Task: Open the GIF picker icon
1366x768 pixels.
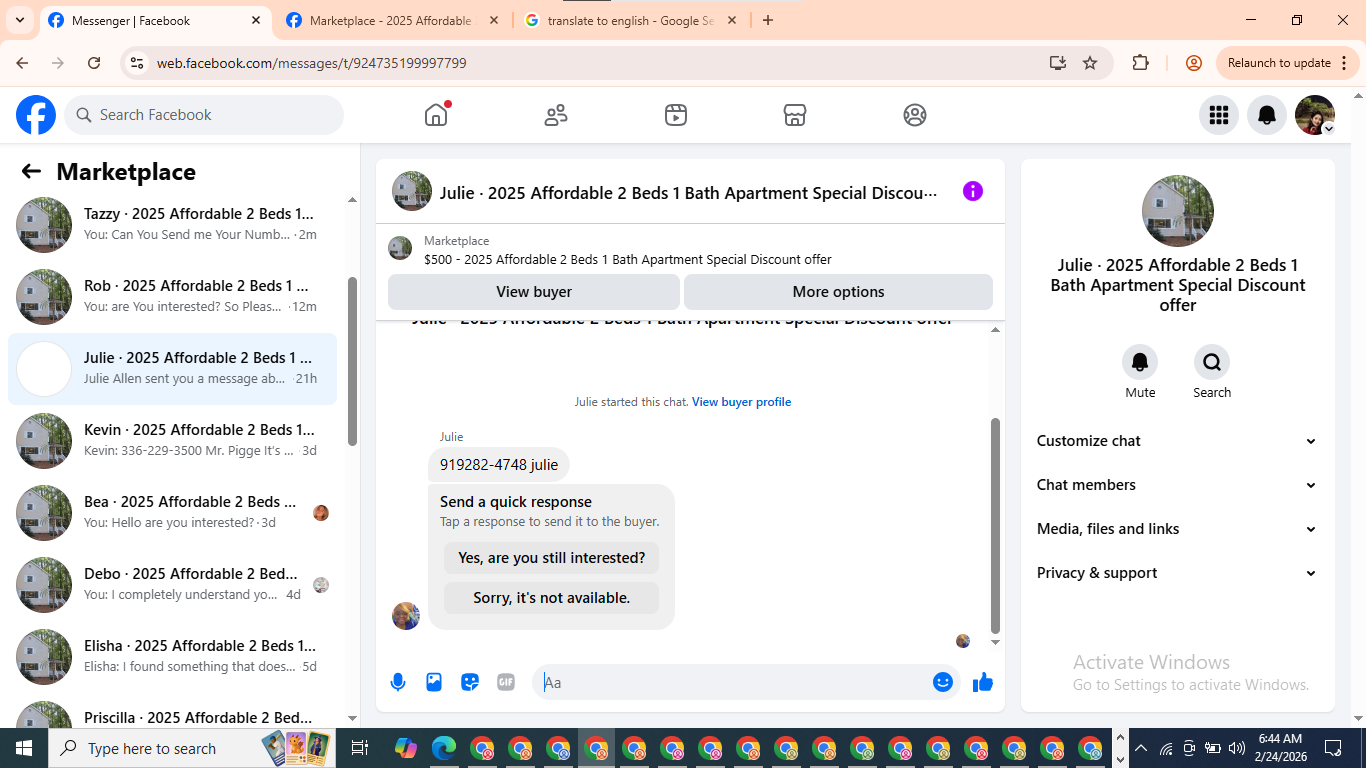Action: click(x=506, y=682)
